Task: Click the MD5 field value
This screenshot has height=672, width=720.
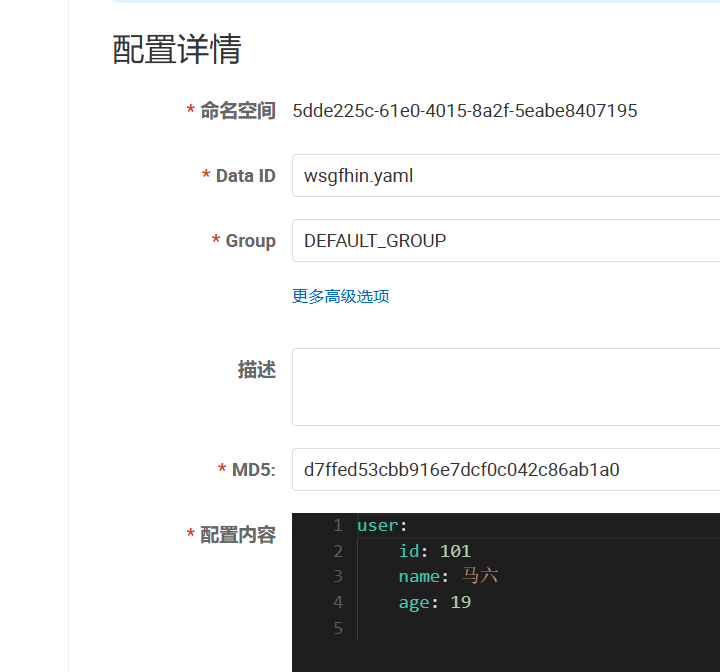Action: click(506, 469)
